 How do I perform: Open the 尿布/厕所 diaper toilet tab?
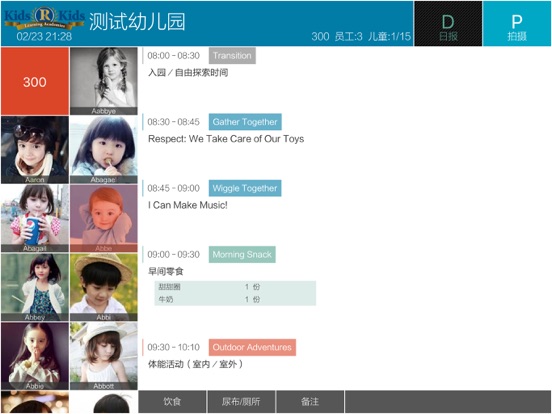click(x=241, y=402)
